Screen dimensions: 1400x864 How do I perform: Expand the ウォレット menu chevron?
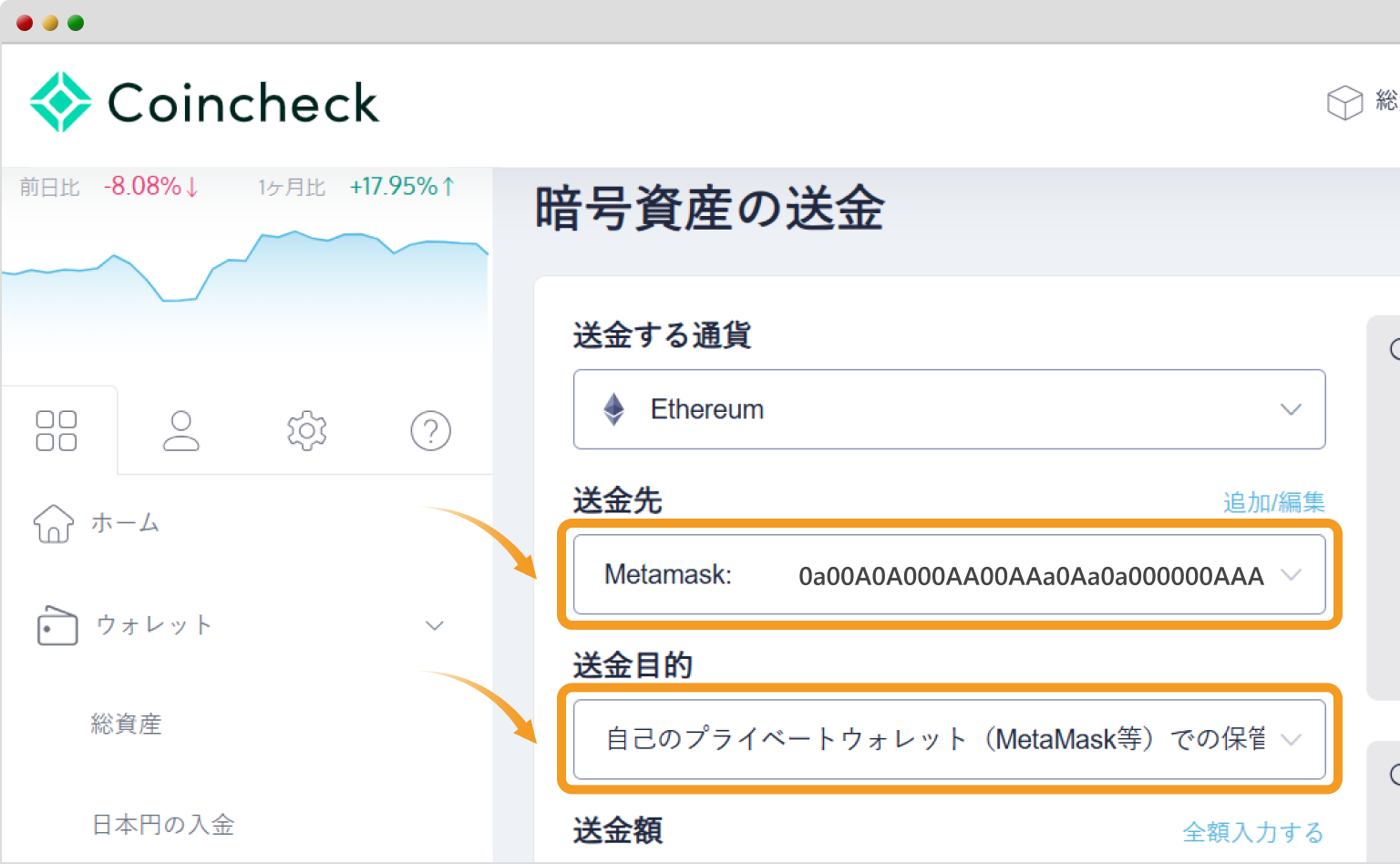435,625
